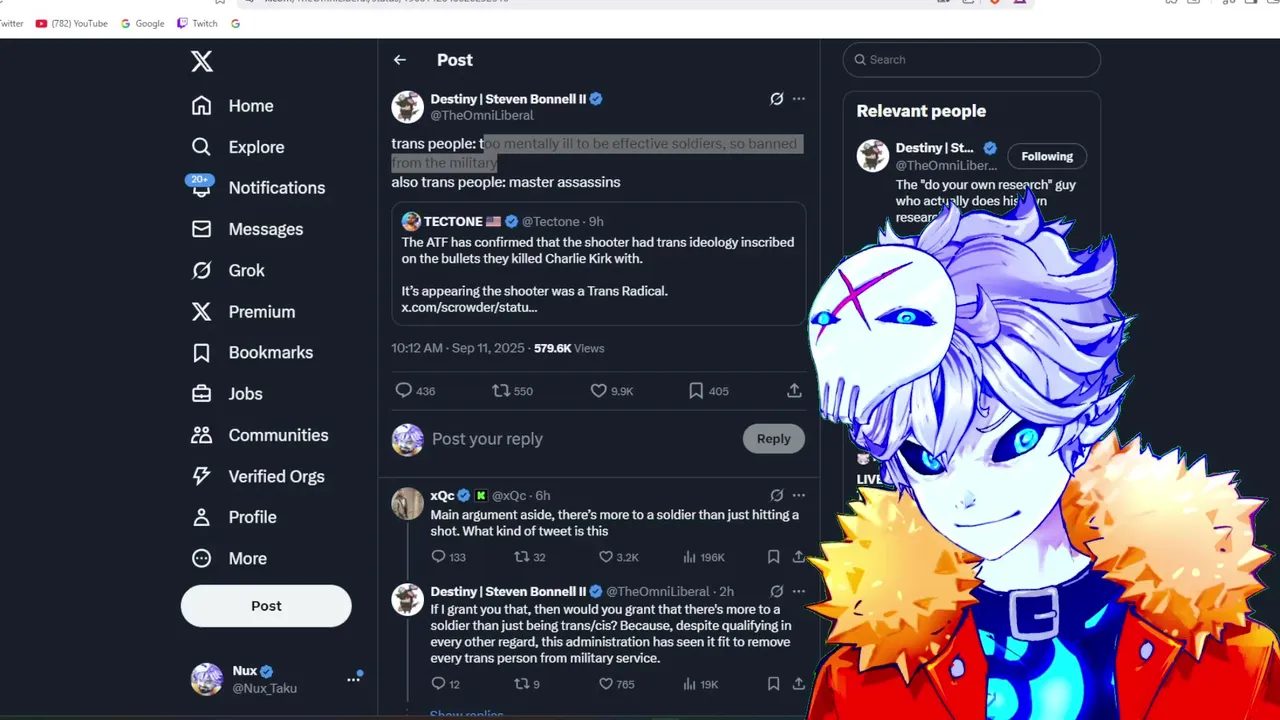Click the Reply button

coord(773,439)
